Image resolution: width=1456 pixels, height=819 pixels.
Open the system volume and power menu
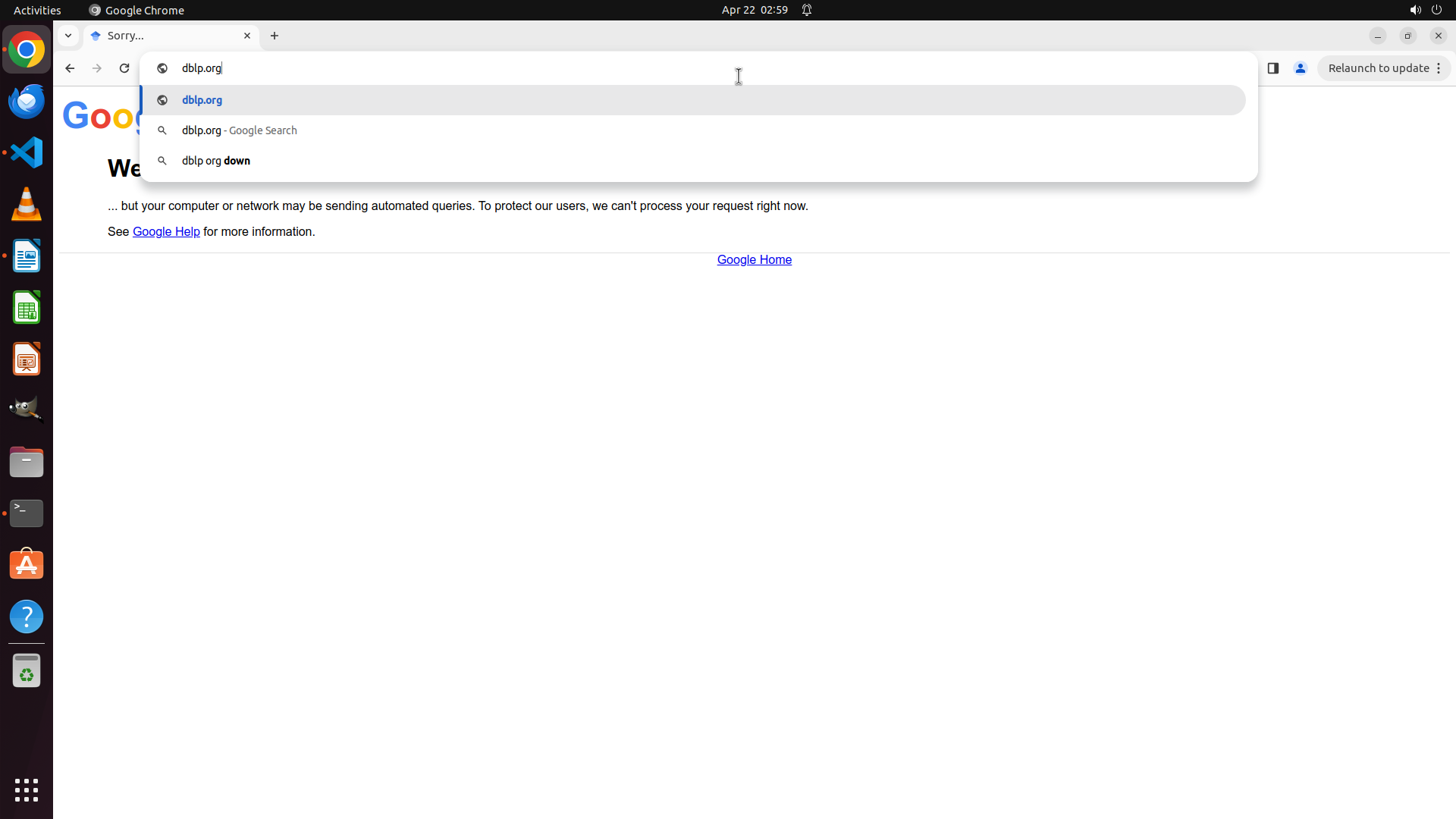click(x=1425, y=10)
